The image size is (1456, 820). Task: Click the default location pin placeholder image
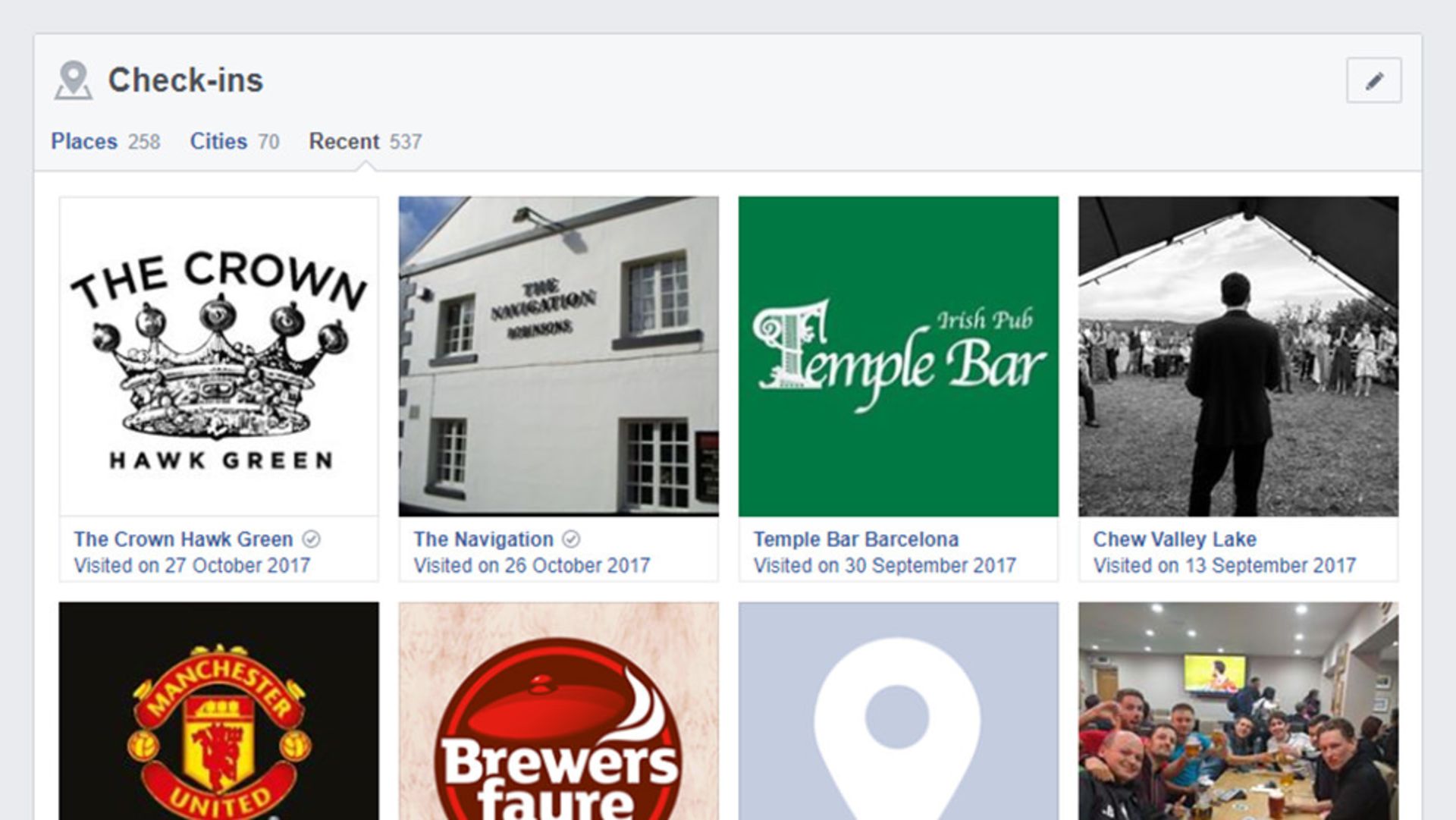tap(899, 713)
